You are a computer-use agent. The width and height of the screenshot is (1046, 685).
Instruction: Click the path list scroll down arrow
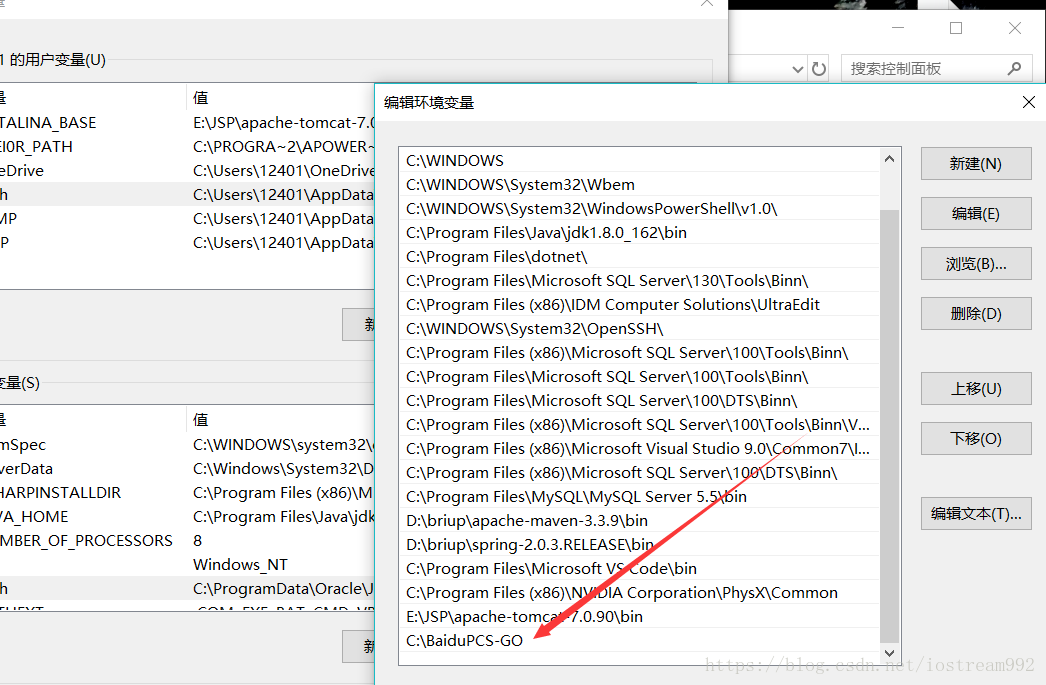click(889, 653)
